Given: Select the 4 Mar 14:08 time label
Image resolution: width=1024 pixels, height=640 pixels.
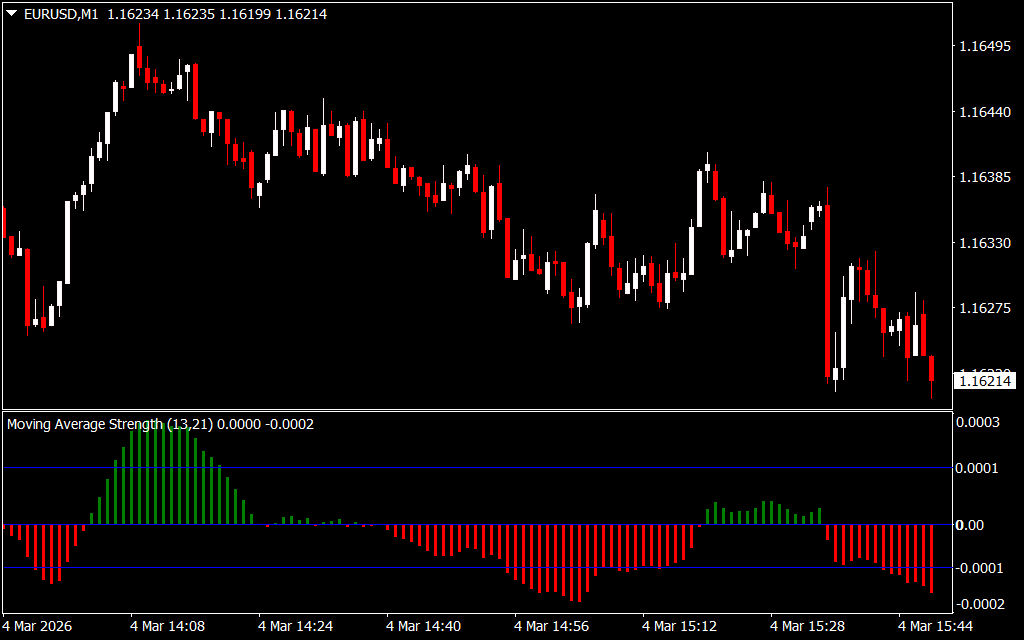Looking at the screenshot, I should [x=167, y=626].
